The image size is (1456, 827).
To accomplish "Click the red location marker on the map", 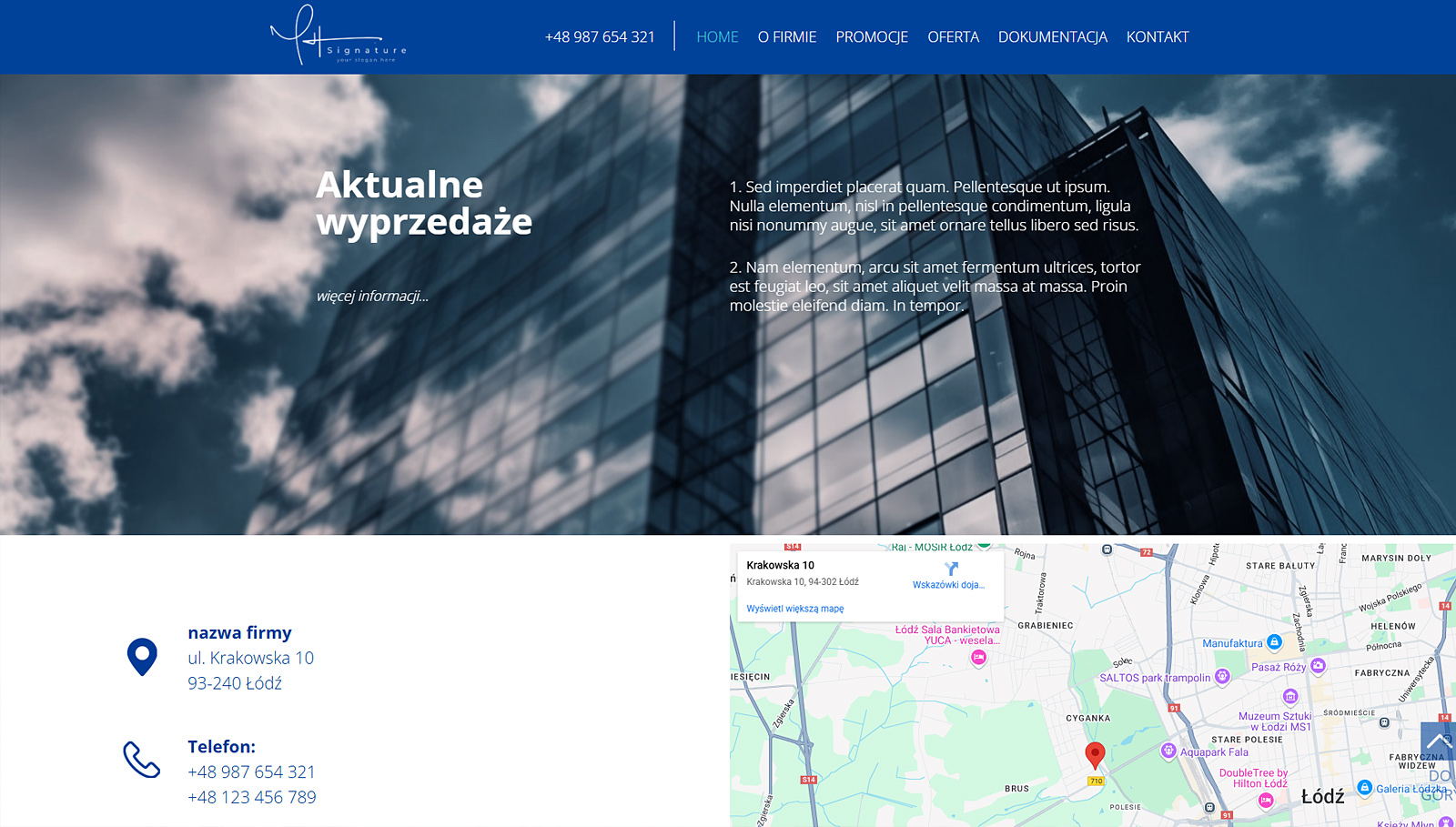I will pos(1095,754).
